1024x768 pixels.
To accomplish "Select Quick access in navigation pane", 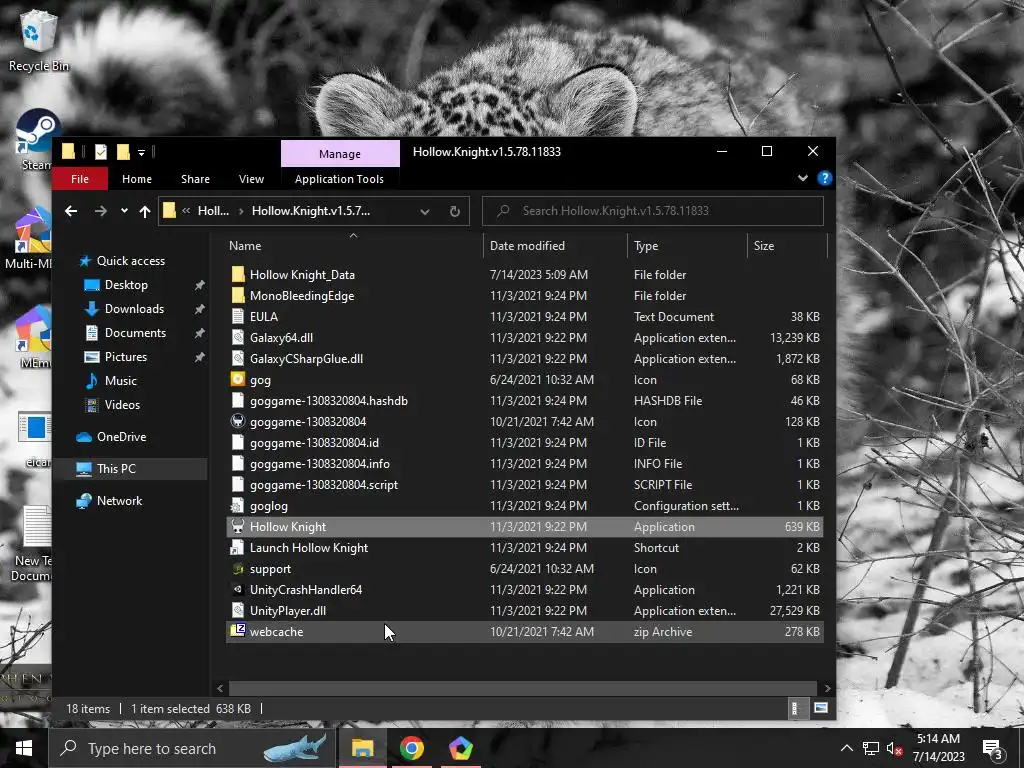I will point(131,261).
